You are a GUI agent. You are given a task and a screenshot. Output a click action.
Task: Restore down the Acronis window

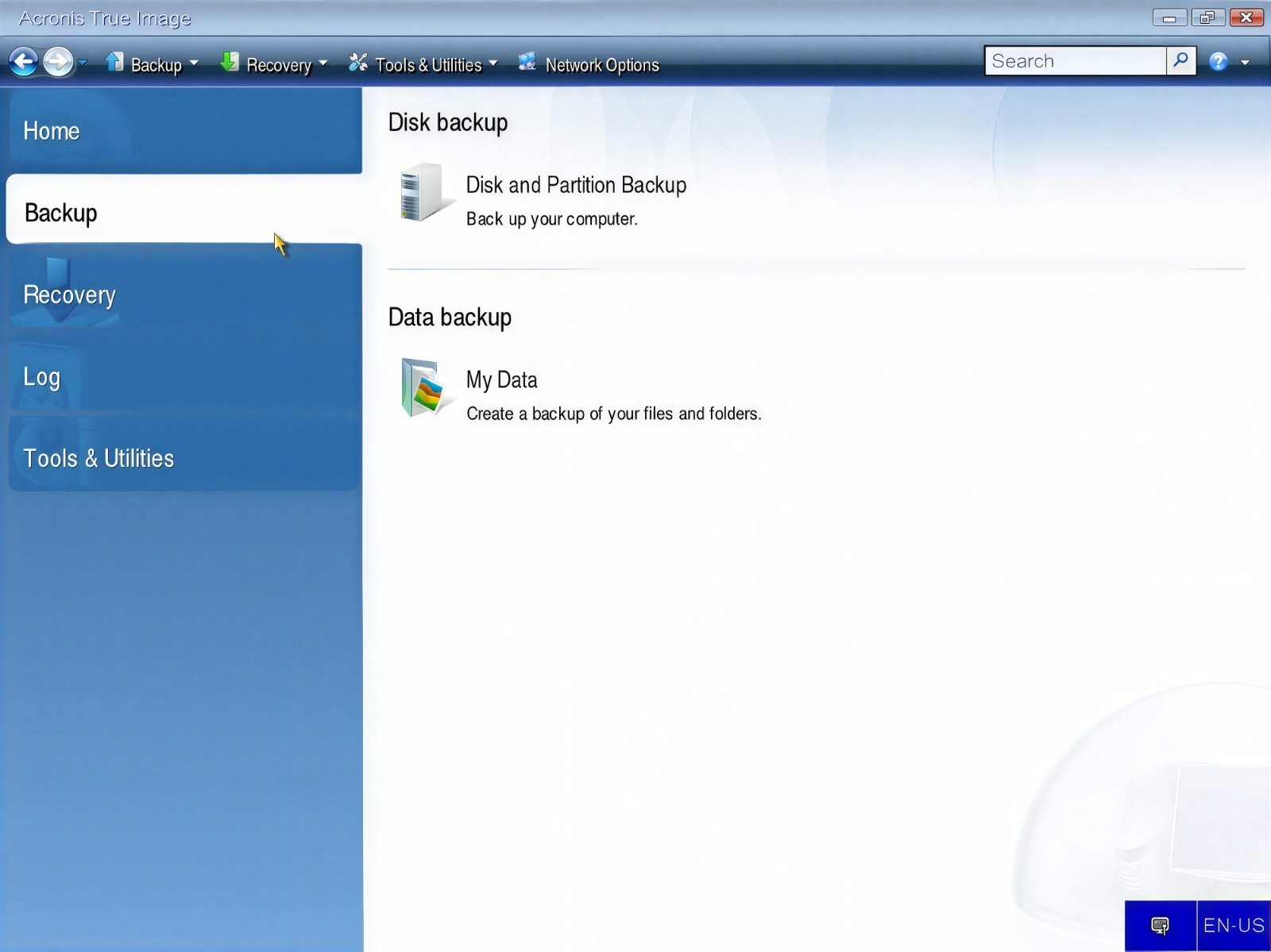tap(1207, 17)
